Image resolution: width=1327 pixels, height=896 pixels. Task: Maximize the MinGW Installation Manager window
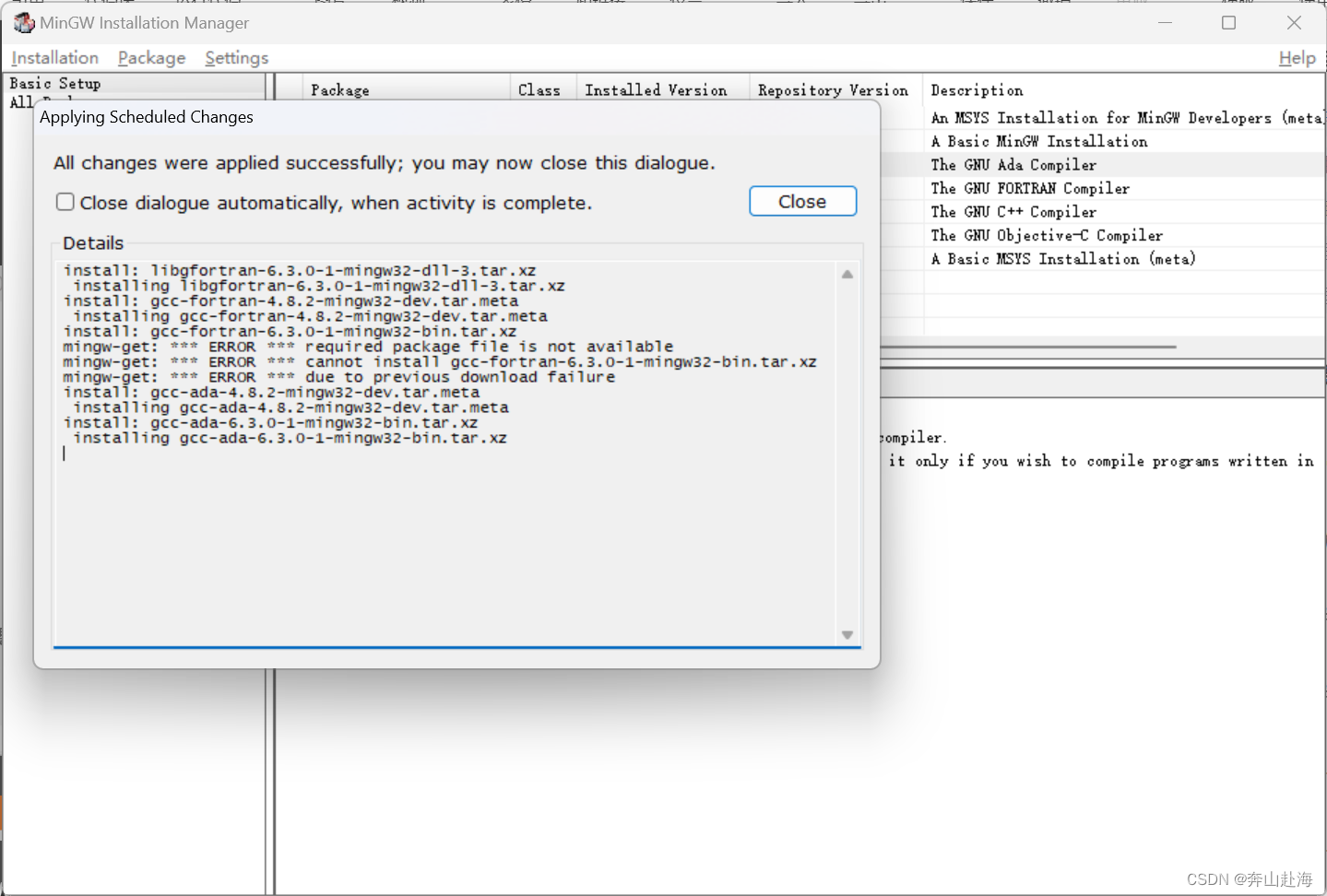pyautogui.click(x=1228, y=22)
